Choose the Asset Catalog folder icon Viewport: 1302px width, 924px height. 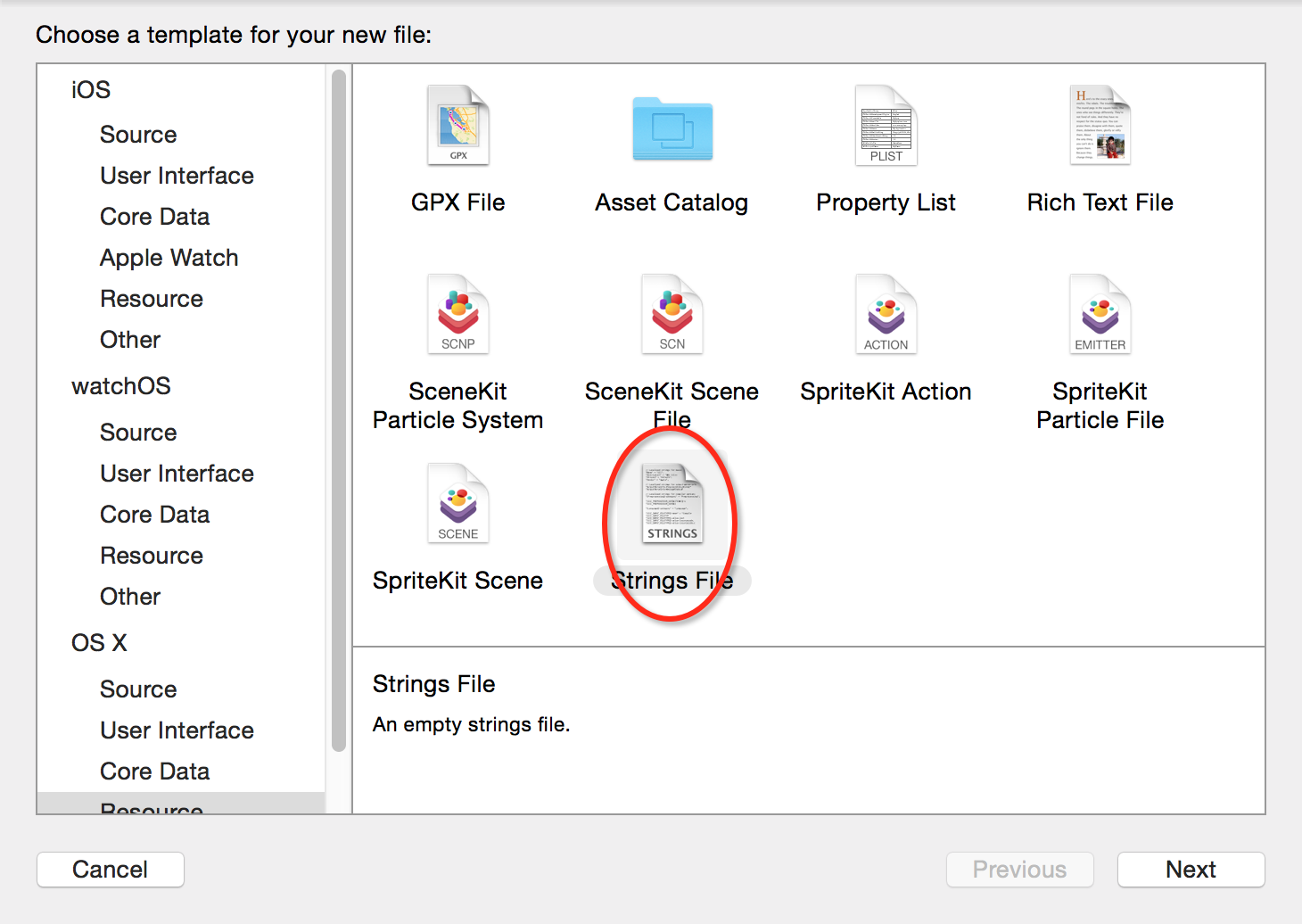click(x=672, y=128)
